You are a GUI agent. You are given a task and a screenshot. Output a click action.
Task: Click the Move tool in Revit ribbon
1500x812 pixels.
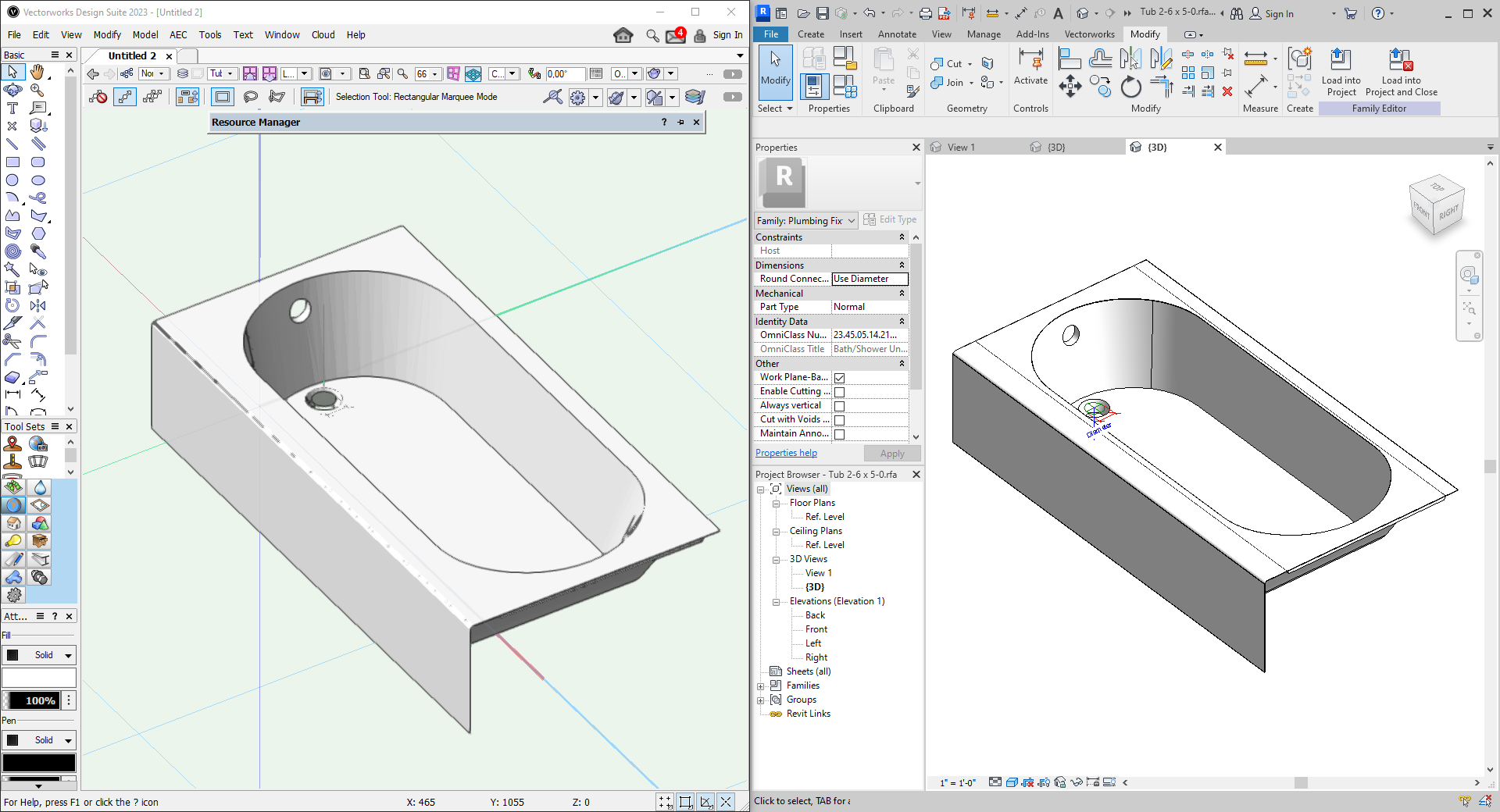click(x=1070, y=87)
